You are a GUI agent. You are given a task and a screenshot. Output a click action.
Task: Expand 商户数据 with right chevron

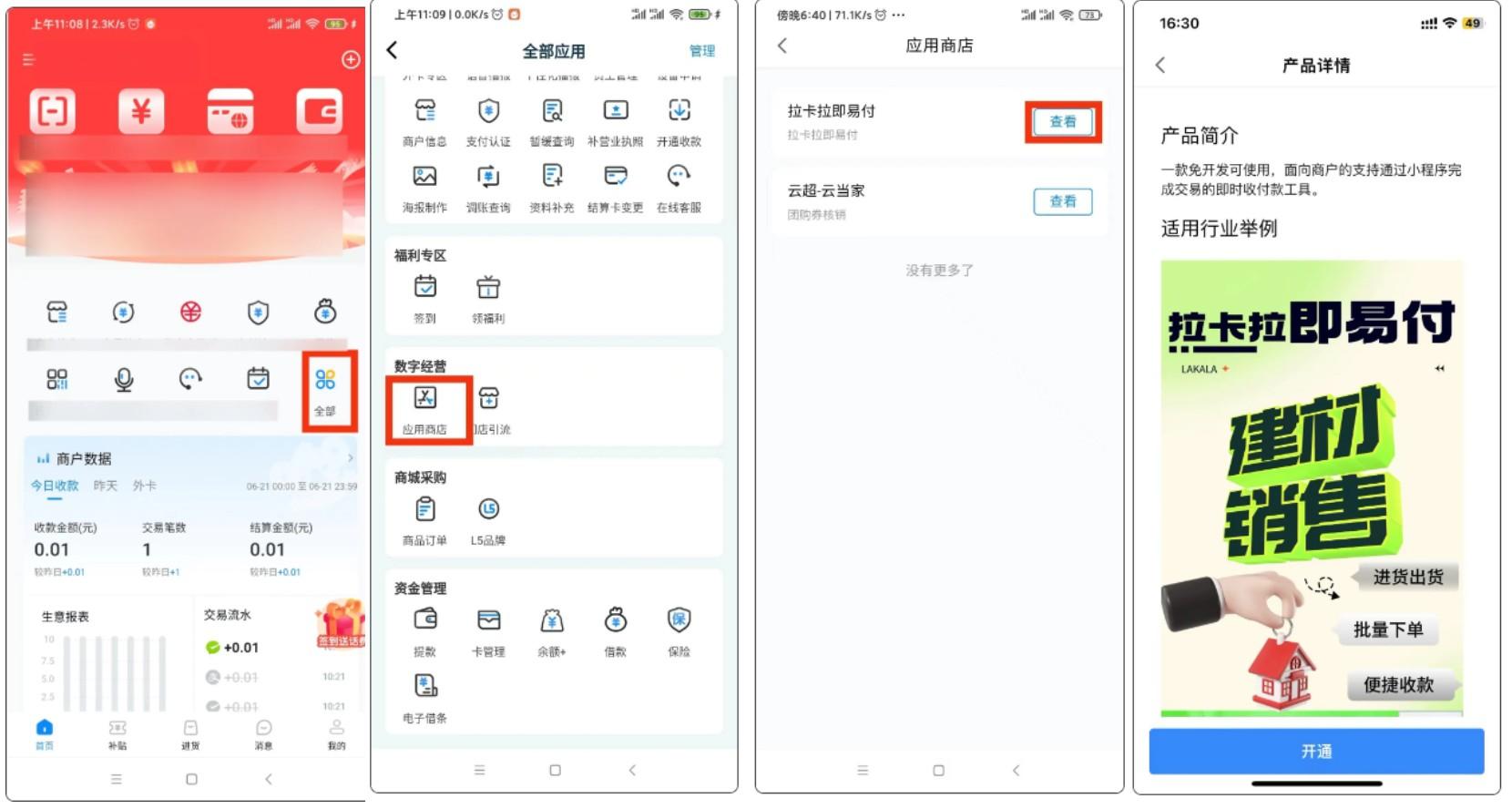[x=351, y=458]
